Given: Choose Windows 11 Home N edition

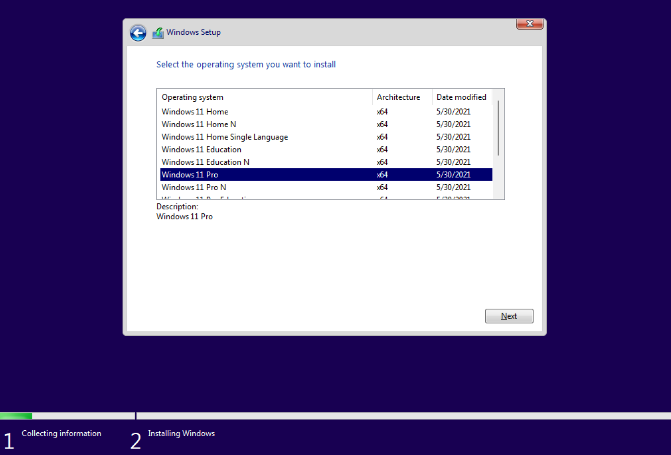Looking at the screenshot, I should tap(199, 124).
